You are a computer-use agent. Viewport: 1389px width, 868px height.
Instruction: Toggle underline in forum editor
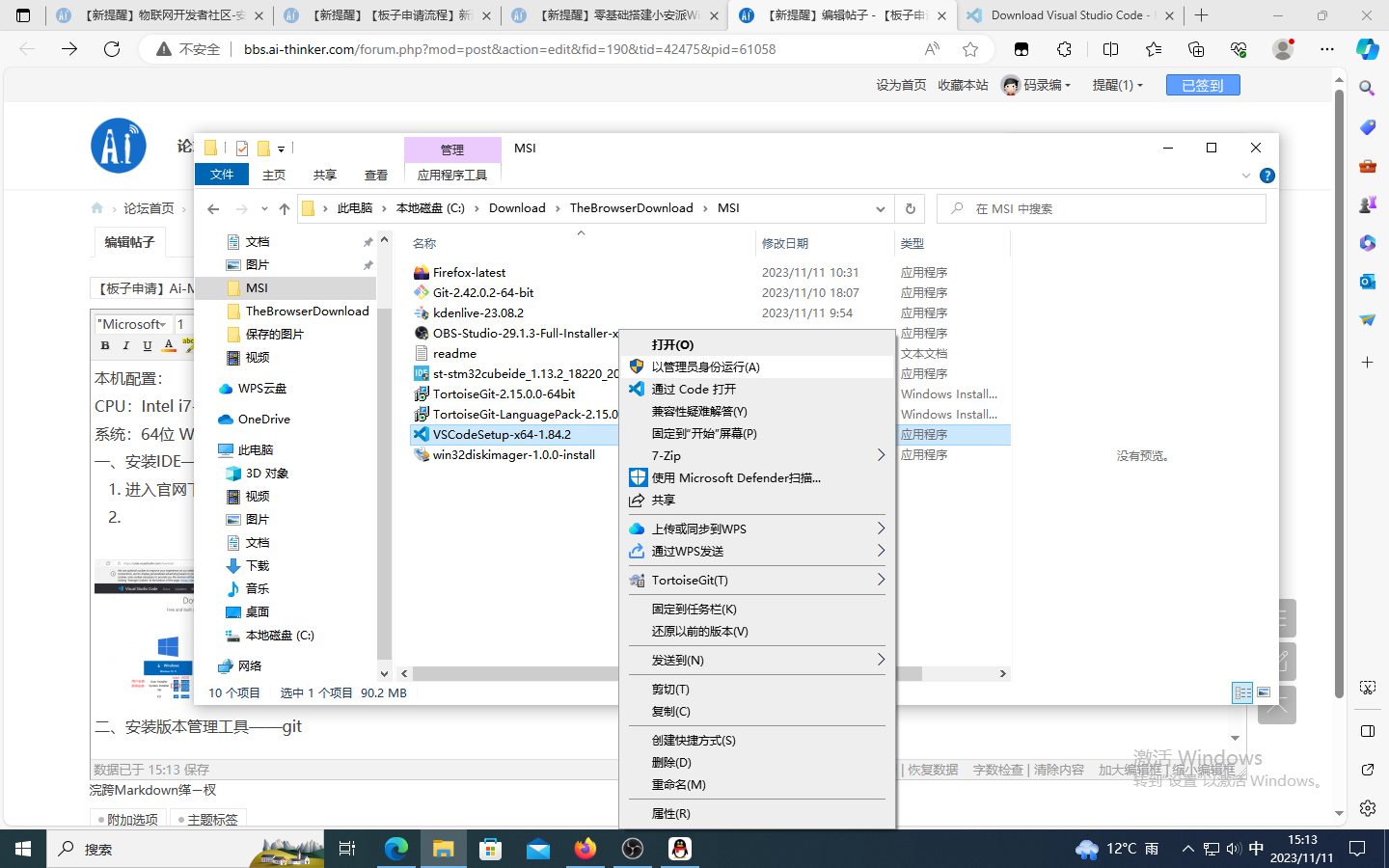(147, 345)
